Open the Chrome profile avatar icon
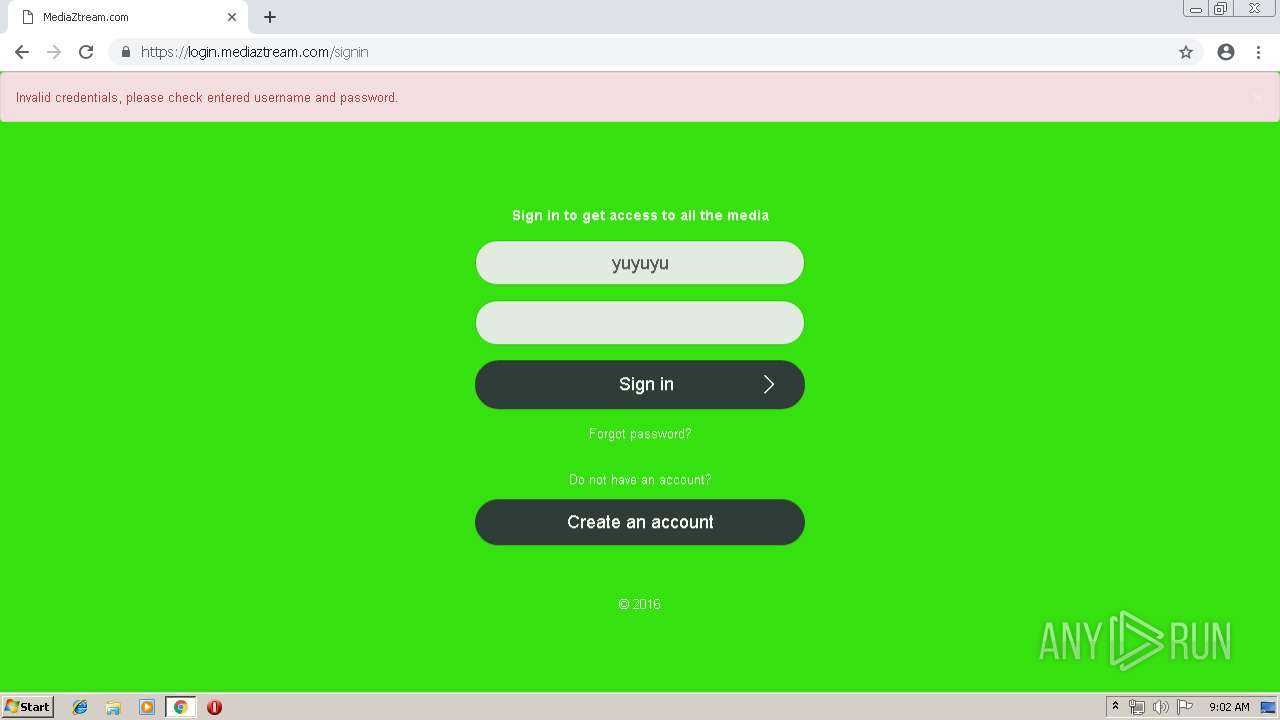1280x720 pixels. pos(1226,52)
